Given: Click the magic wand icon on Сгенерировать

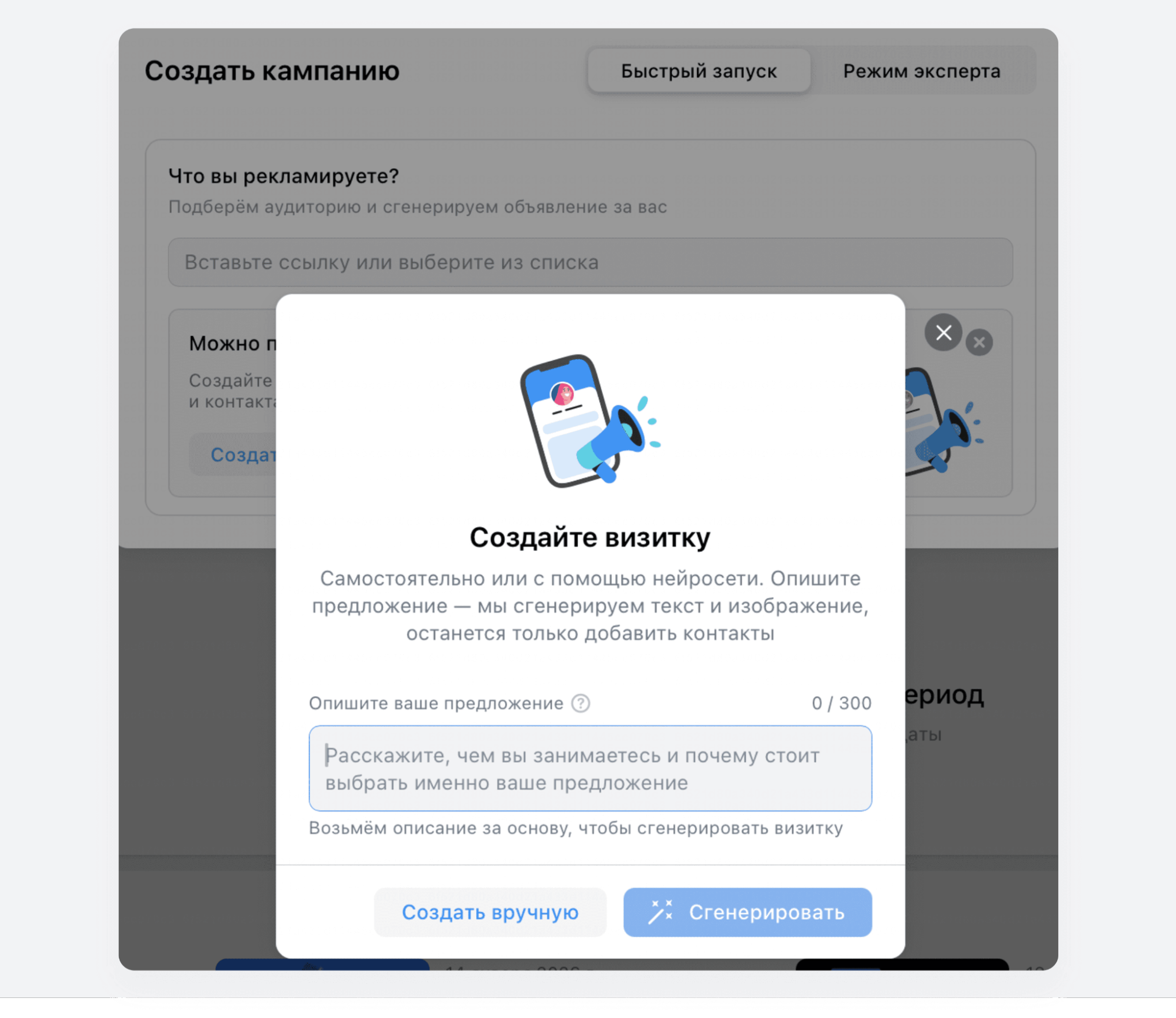Looking at the screenshot, I should click(660, 912).
